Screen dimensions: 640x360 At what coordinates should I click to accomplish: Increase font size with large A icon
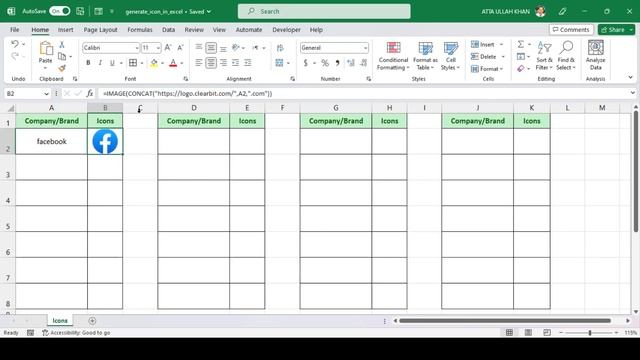(168, 48)
